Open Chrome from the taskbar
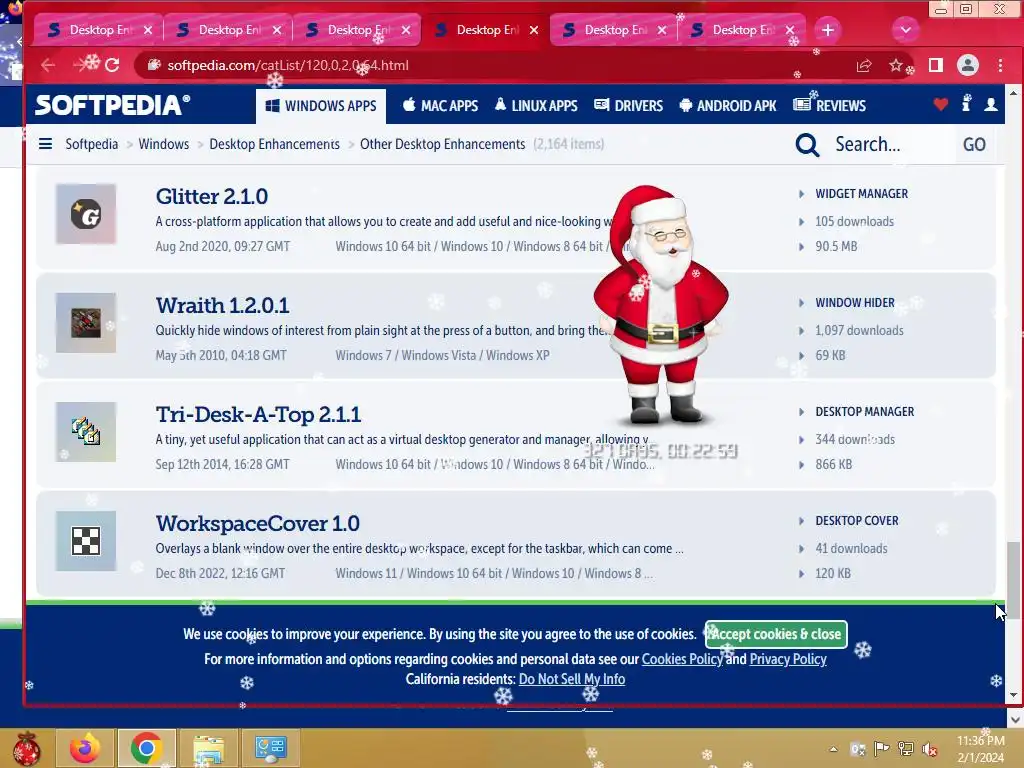The height and width of the screenshot is (768, 1024). click(146, 748)
